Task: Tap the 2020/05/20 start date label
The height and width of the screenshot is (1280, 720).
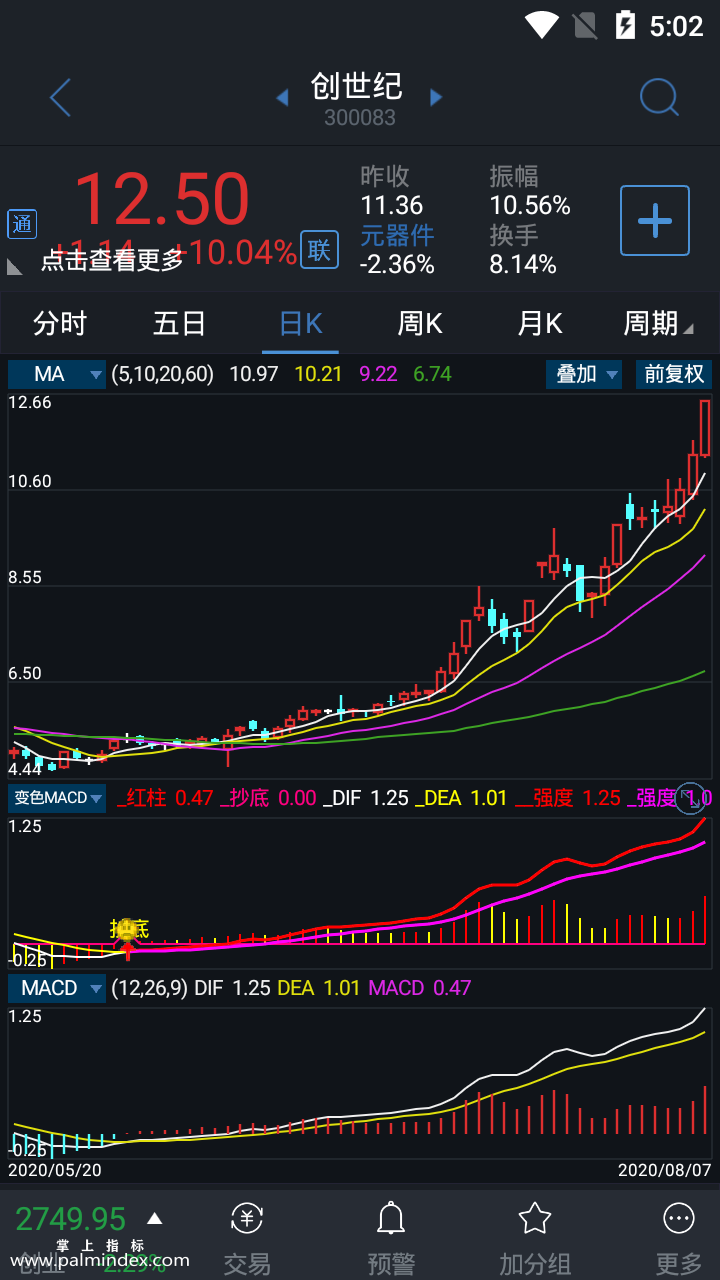Action: pos(54,1169)
